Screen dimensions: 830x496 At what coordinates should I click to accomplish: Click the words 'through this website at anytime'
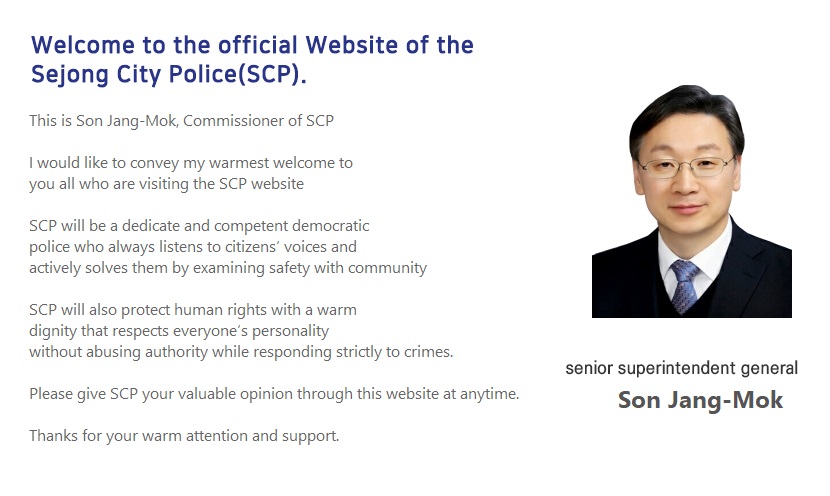click(408, 394)
